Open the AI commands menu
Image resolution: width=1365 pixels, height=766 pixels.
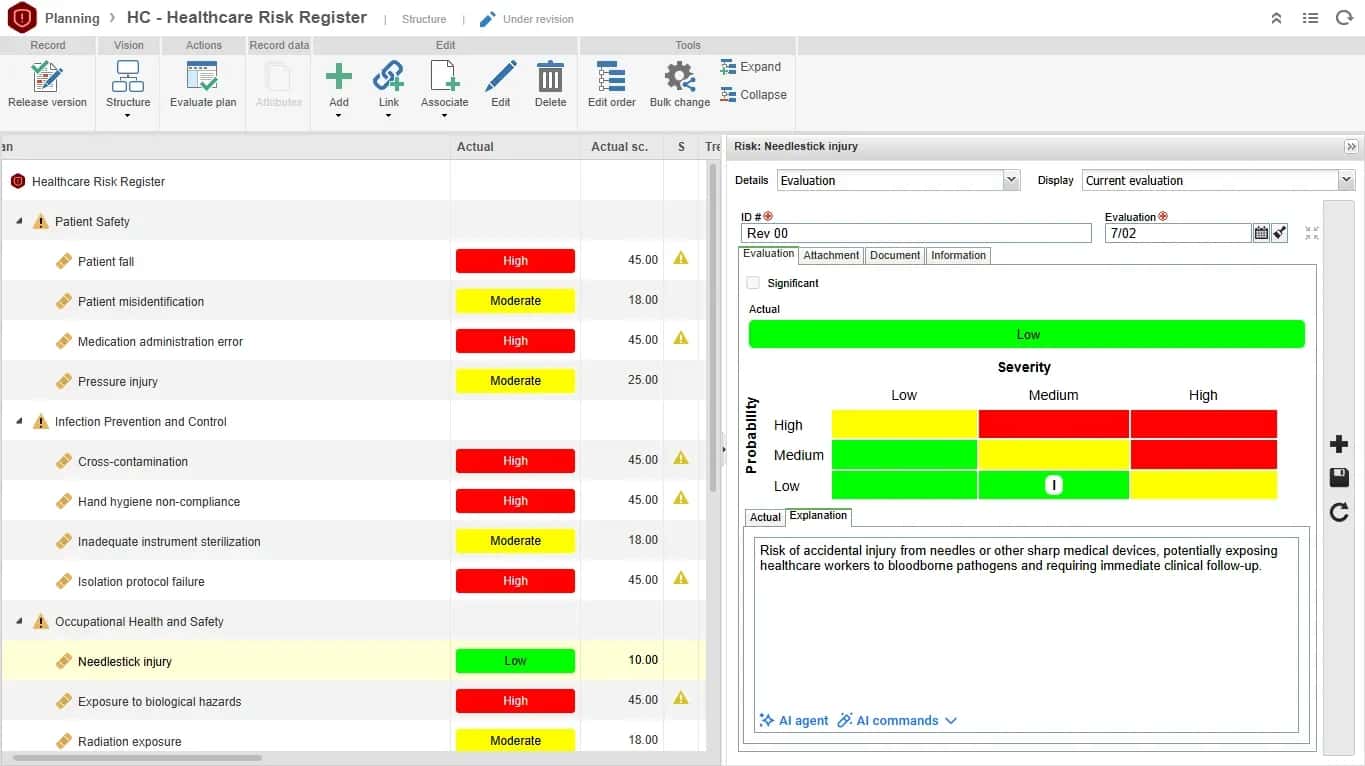coord(897,720)
